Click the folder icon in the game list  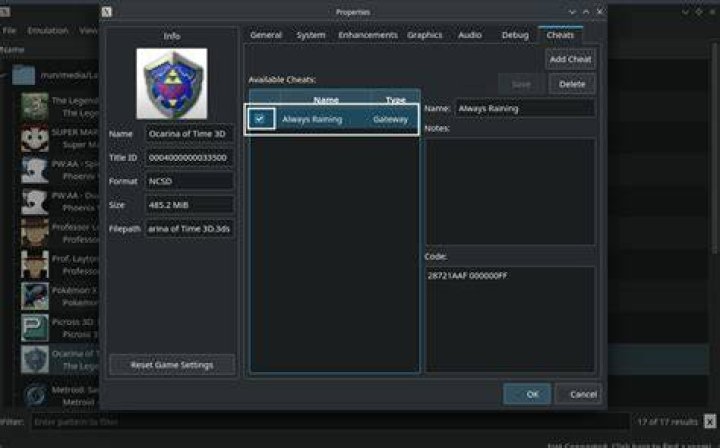tap(23, 74)
